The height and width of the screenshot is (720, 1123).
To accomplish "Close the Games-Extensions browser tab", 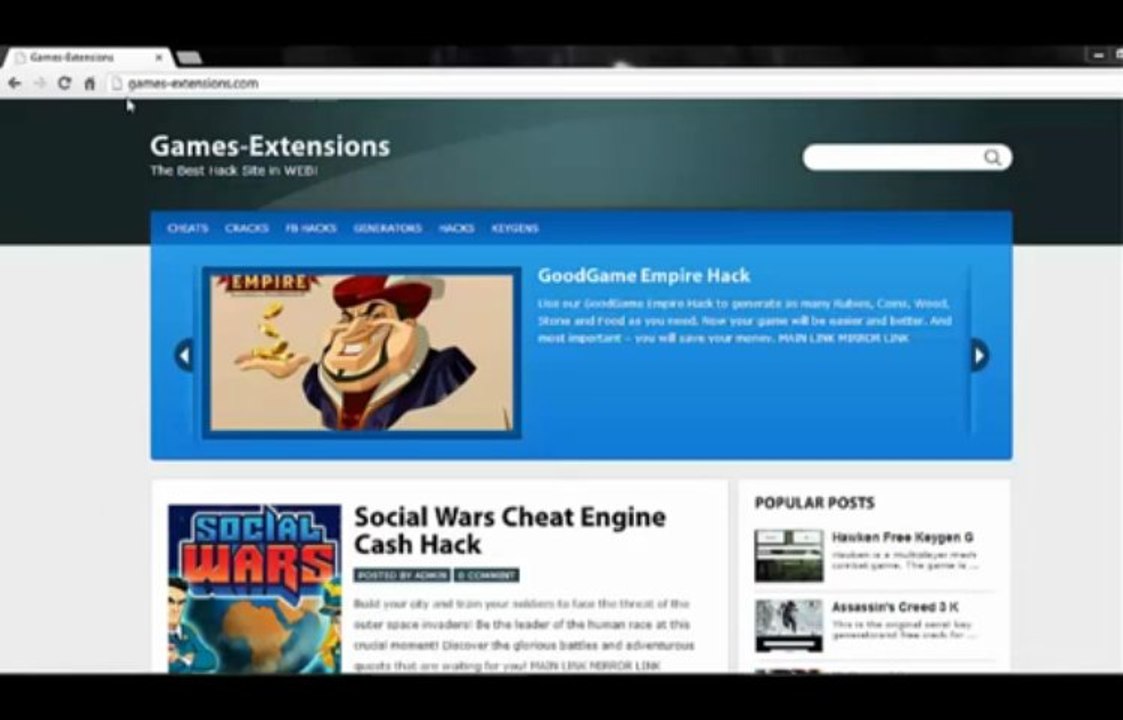I will [159, 57].
